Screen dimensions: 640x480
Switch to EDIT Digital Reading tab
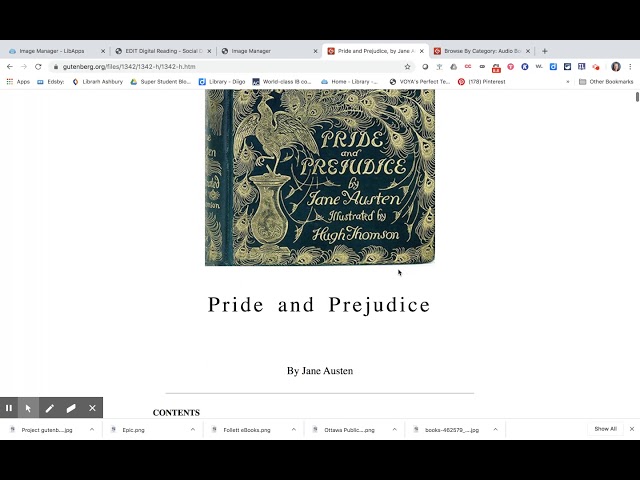coord(164,51)
